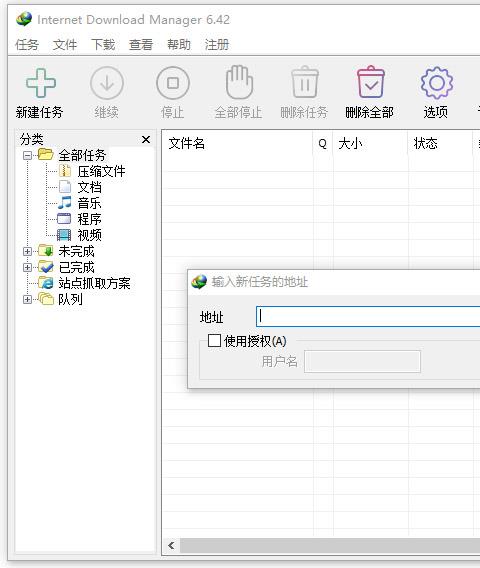Screen dimensions: 480x568
Task: Close the 分类 categories panel
Action: coord(146,139)
